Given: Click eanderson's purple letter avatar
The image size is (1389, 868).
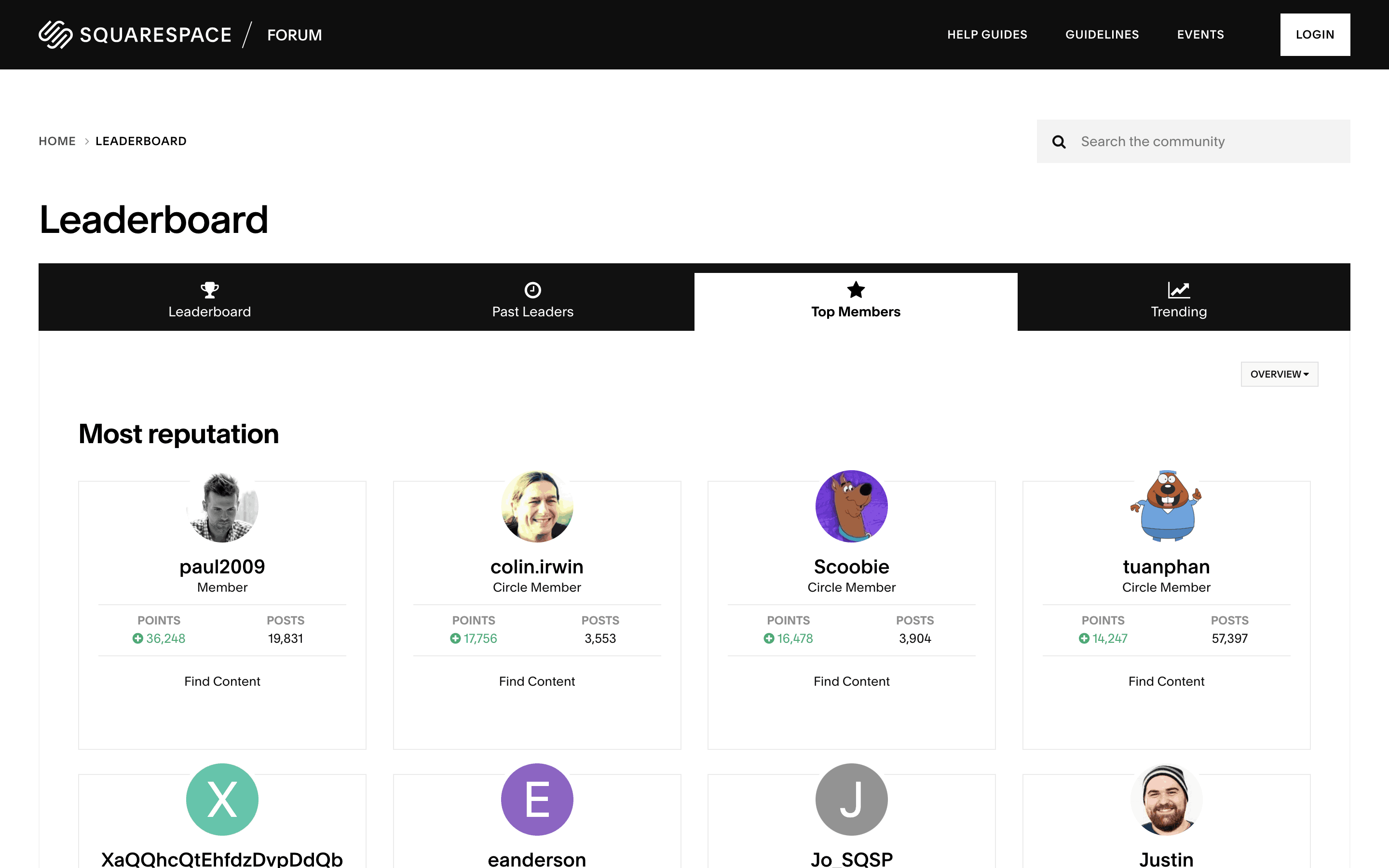Looking at the screenshot, I should (537, 799).
